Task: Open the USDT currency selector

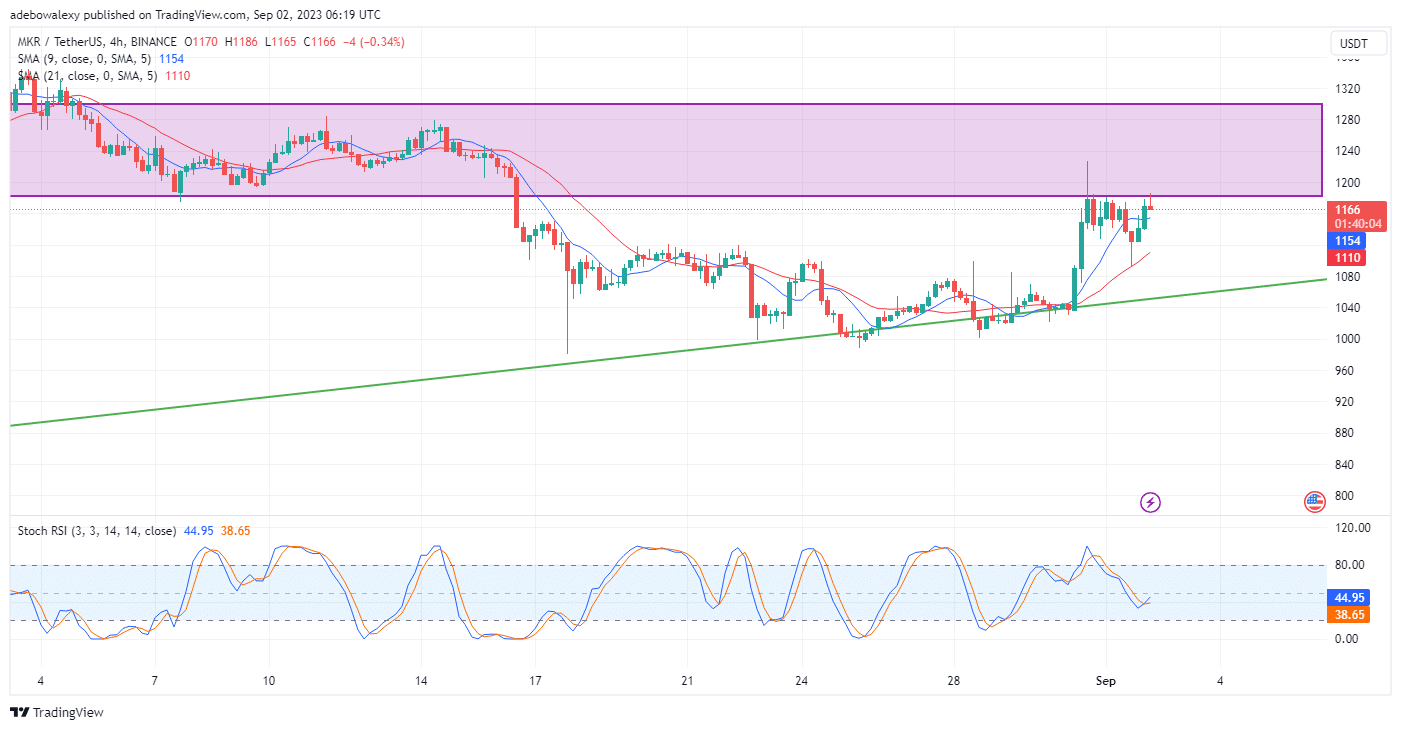Action: [1357, 43]
